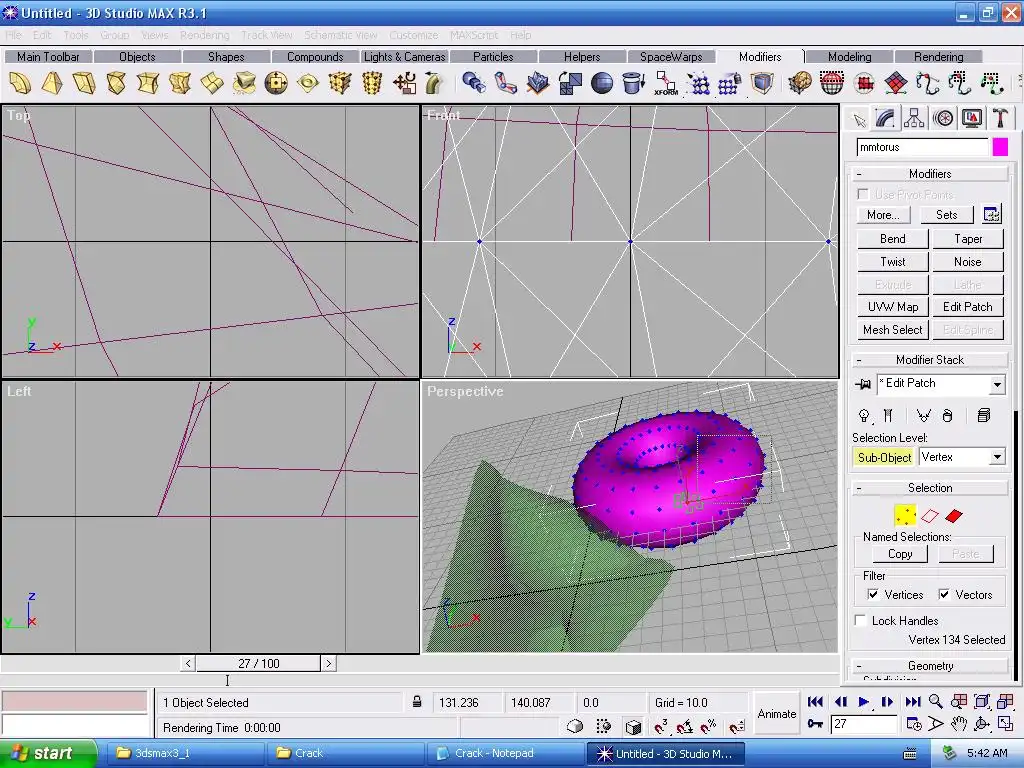
Task: Click the Pan hand viewport tool
Action: pos(959,724)
